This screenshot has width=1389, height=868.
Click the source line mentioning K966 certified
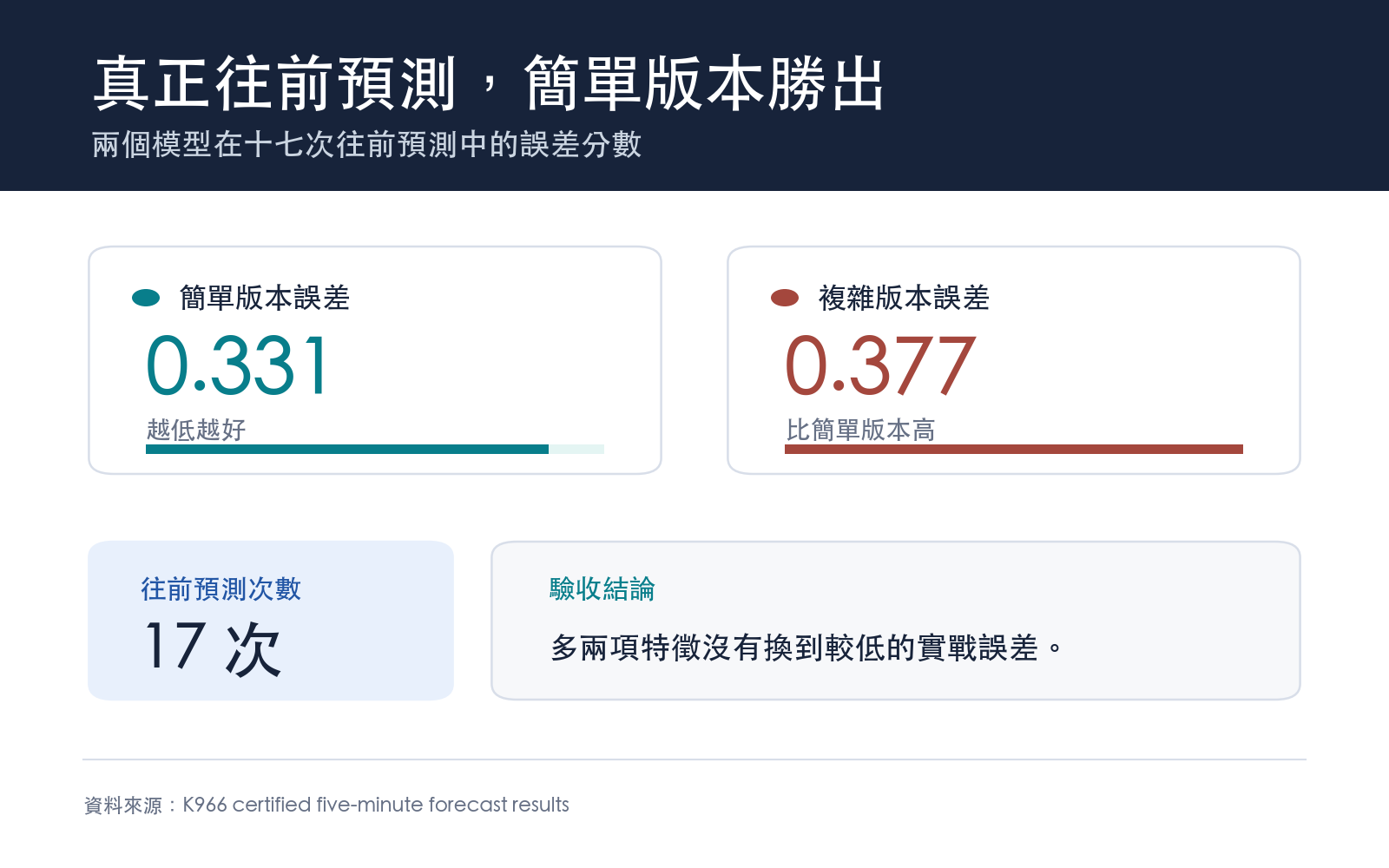326,805
